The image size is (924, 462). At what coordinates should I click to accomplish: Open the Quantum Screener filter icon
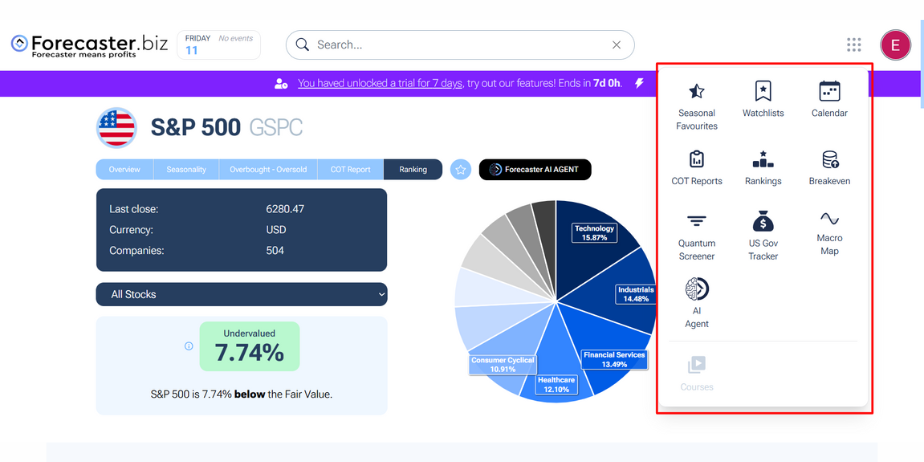[697, 221]
